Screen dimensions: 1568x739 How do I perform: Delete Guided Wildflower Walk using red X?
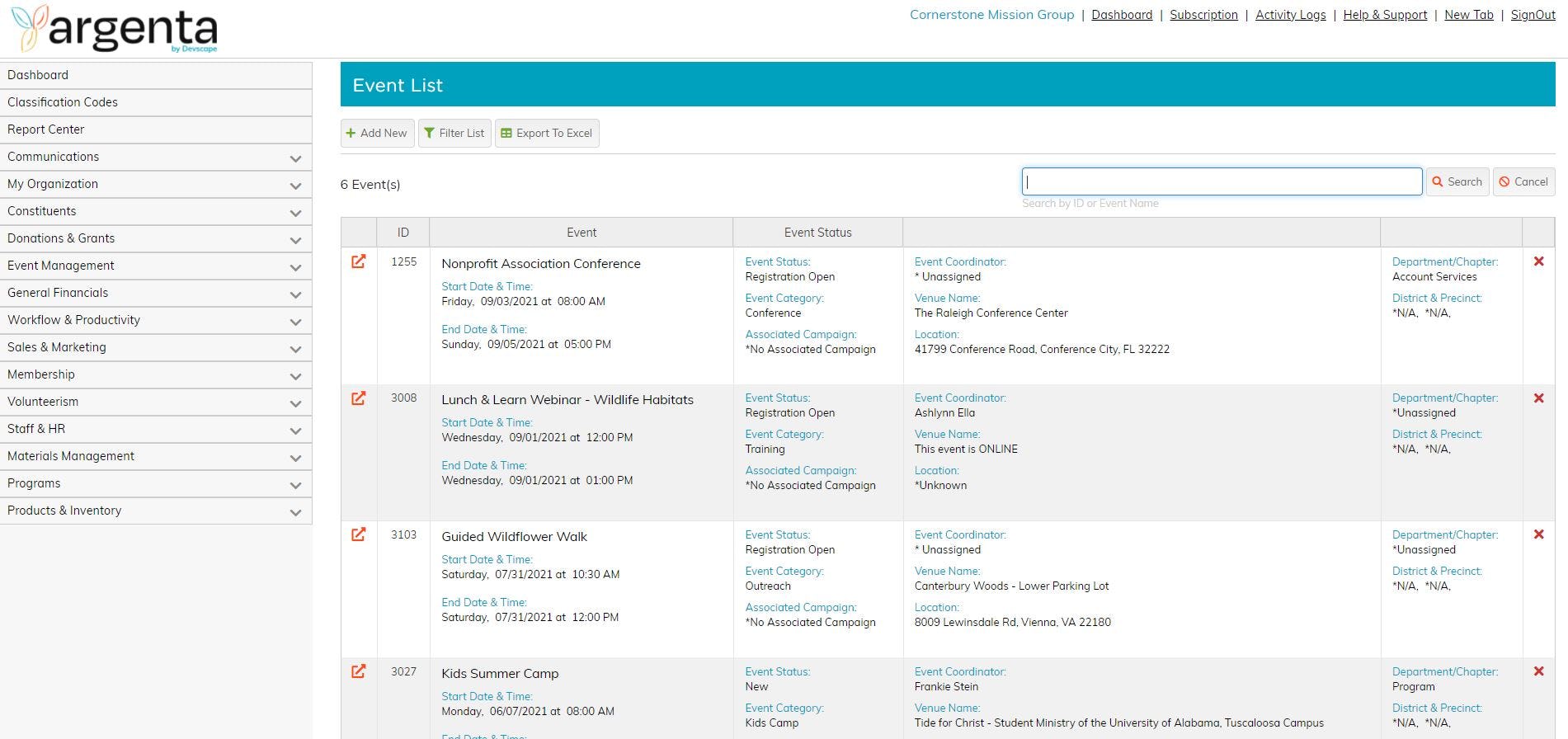click(1538, 534)
